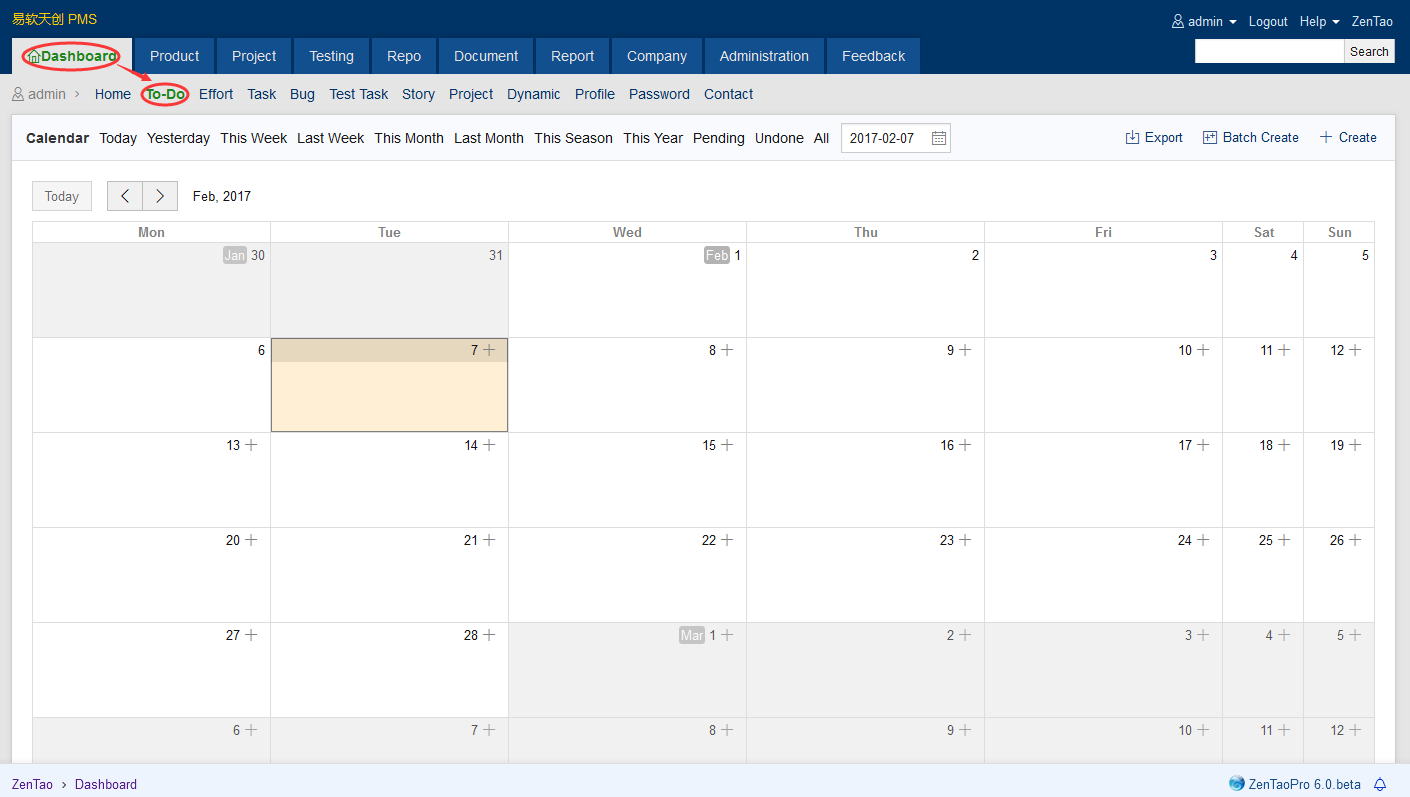Click plus icon on Feb 23 cell
The width and height of the screenshot is (1410, 797).
point(965,540)
